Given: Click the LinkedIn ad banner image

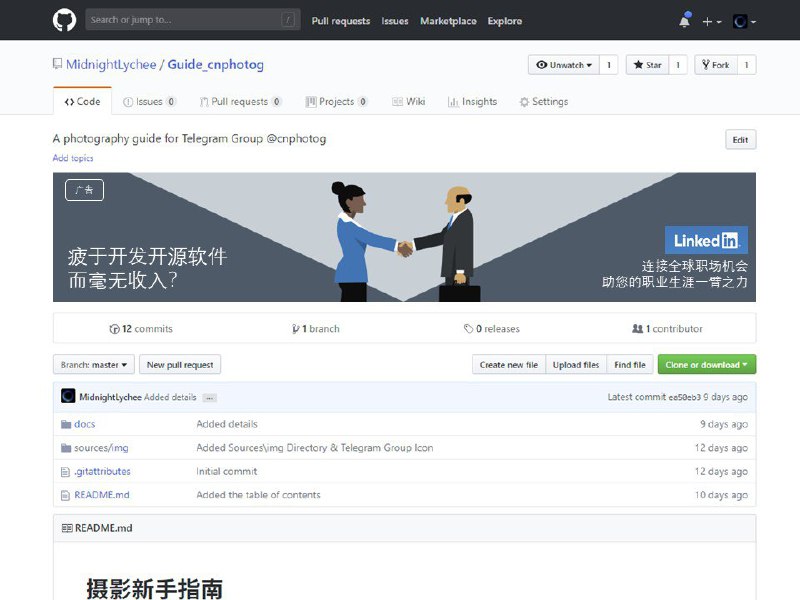Looking at the screenshot, I should pyautogui.click(x=405, y=237).
